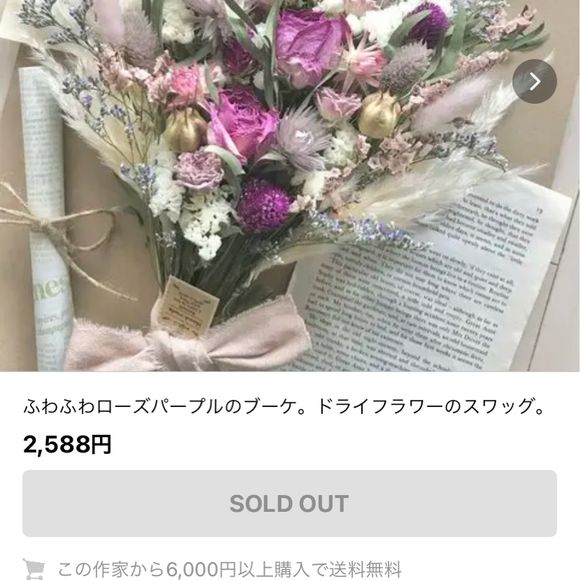Click the jute twine bow on the left
The width and height of the screenshot is (580, 580).
59,231
